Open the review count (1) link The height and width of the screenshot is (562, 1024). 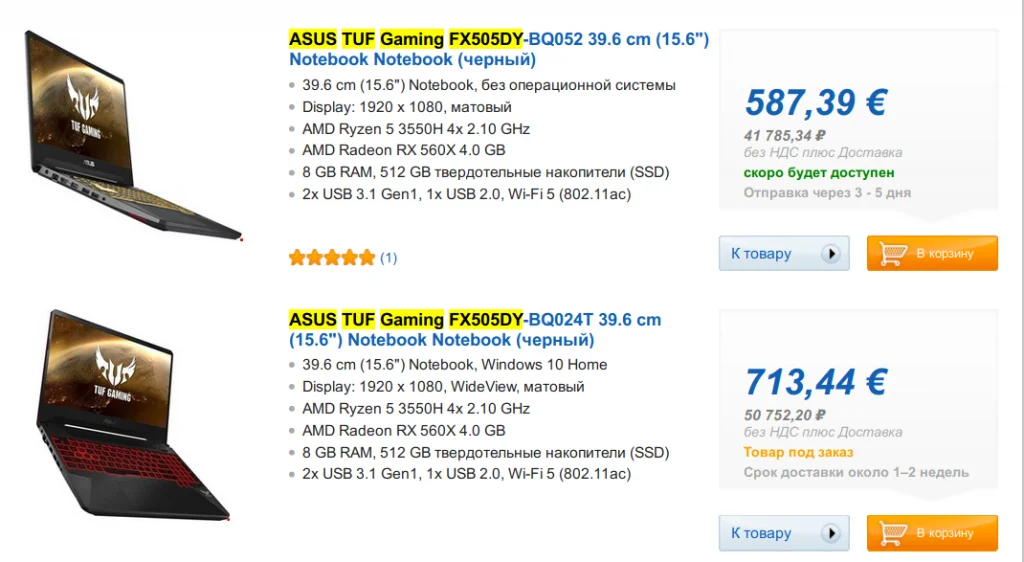388,258
